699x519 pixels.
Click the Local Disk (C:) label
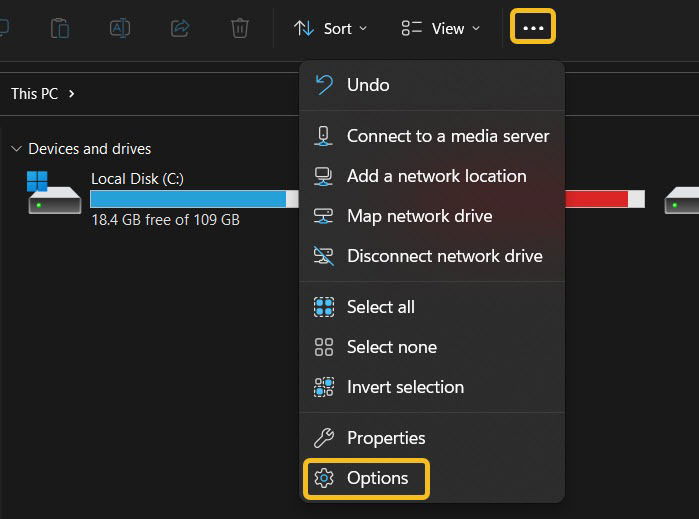137,179
